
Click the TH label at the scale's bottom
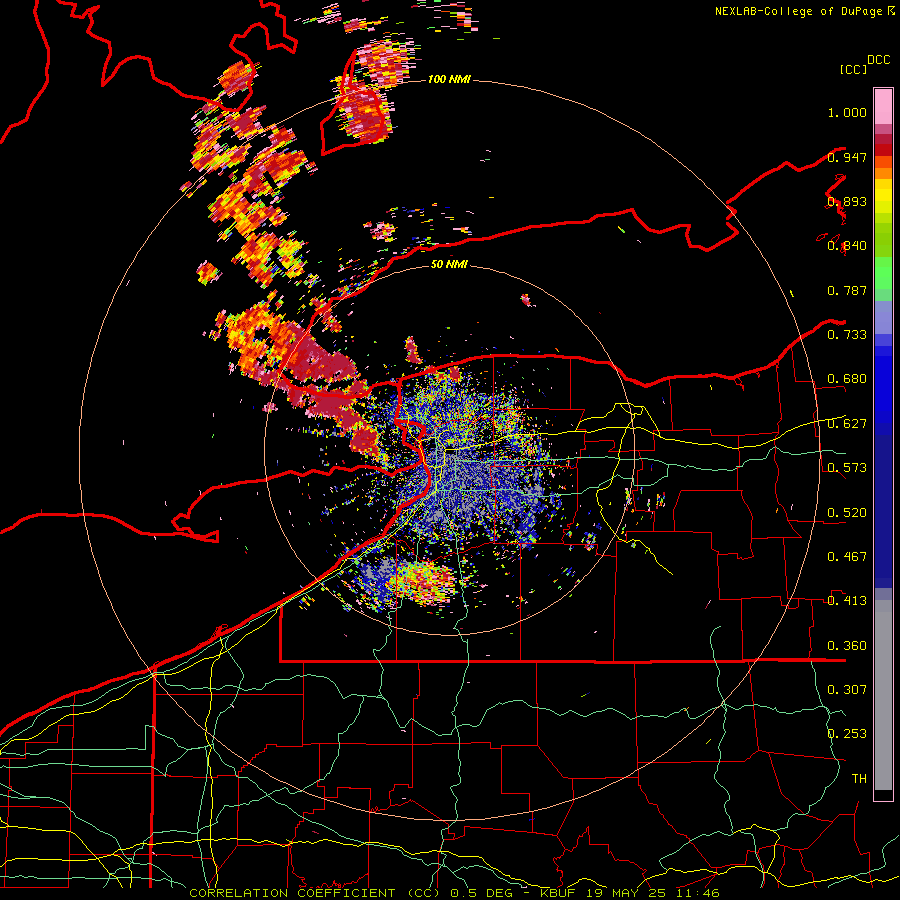859,778
